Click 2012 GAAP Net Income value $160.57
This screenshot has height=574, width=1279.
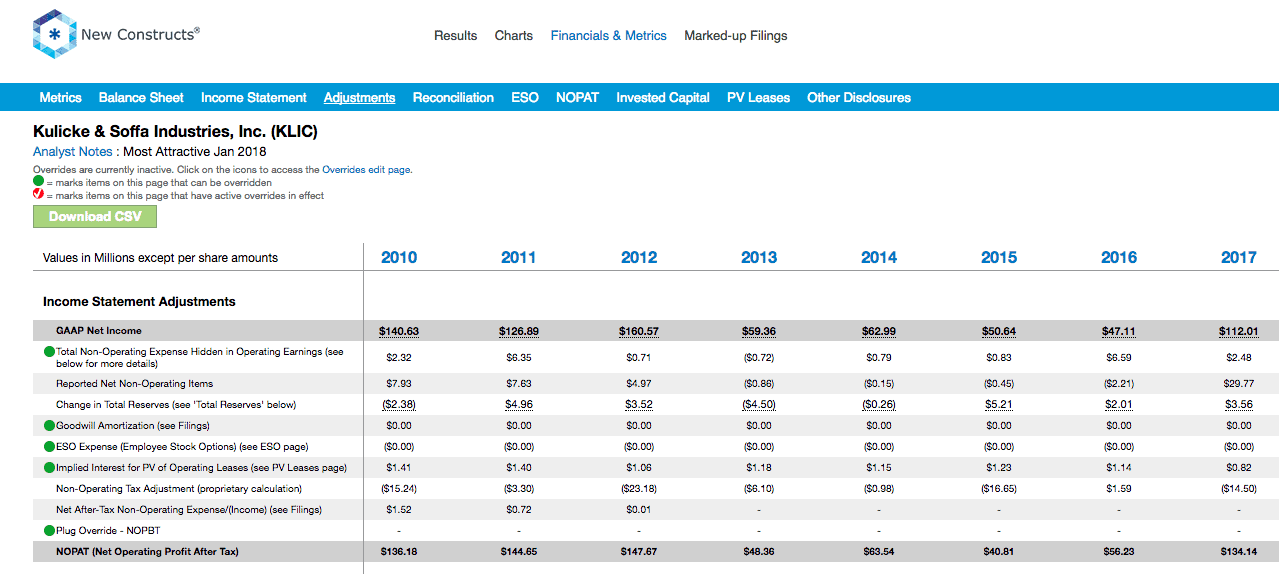[x=639, y=331]
